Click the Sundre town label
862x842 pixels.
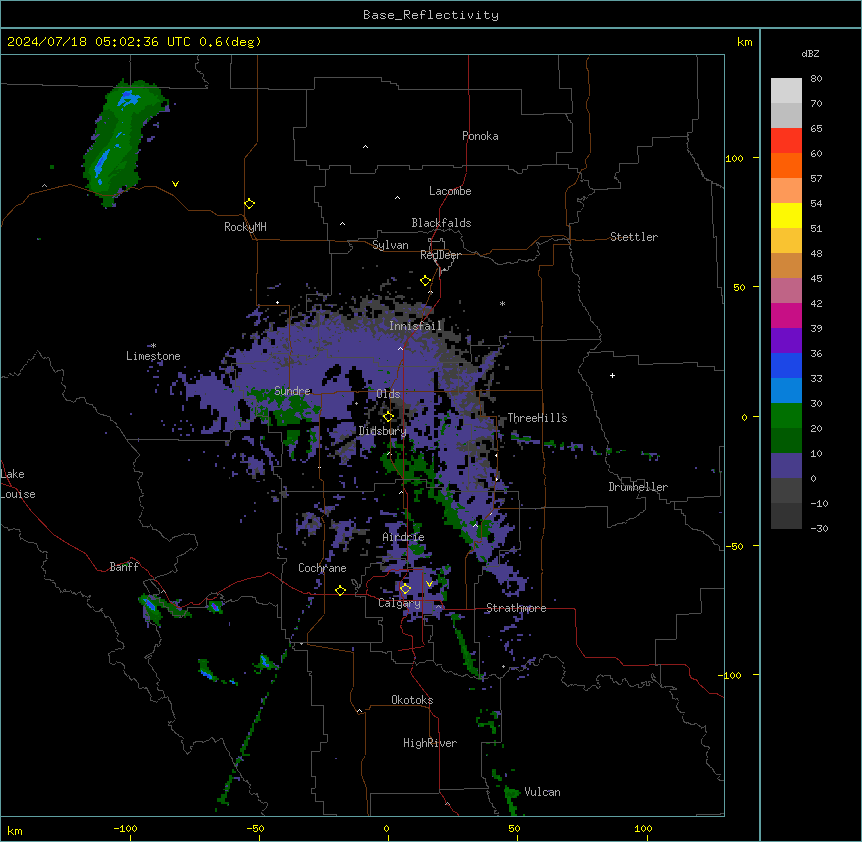pyautogui.click(x=292, y=391)
